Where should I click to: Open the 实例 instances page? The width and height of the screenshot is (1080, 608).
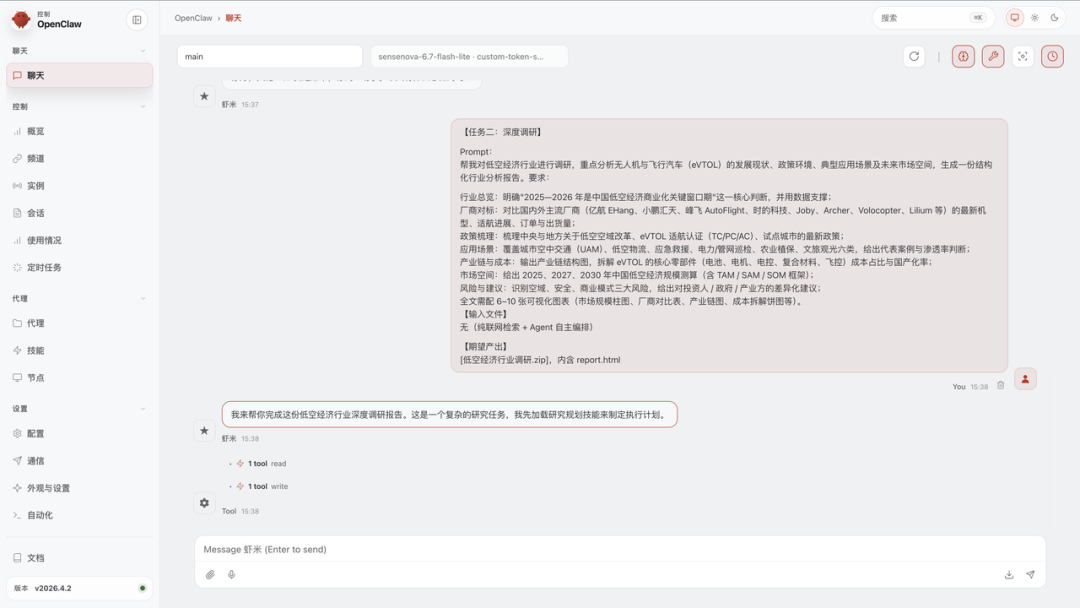tap(80, 186)
